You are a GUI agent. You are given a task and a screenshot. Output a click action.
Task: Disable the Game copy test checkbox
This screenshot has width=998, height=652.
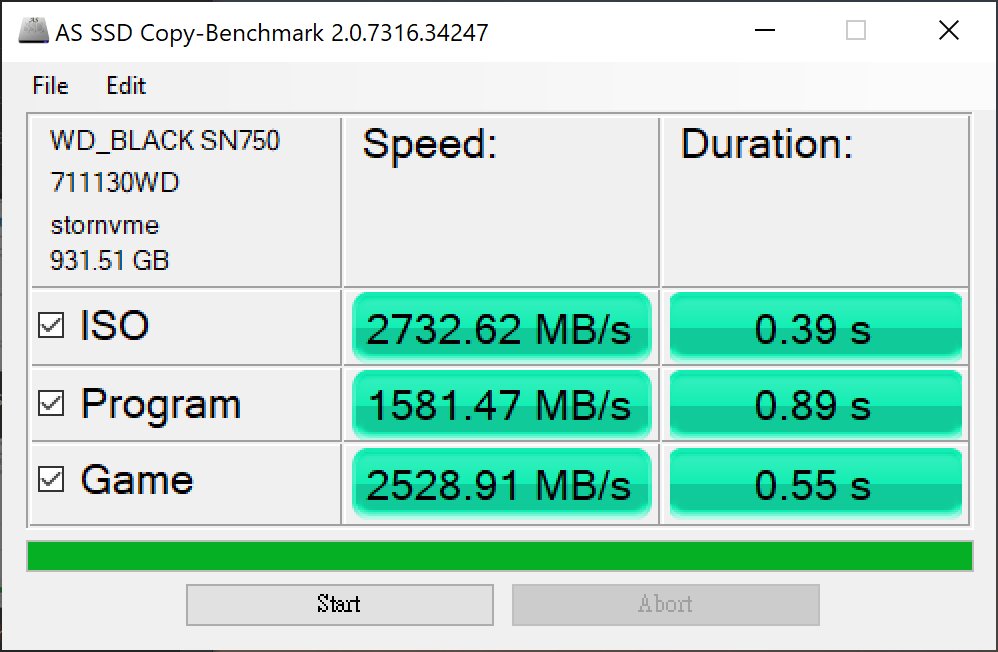(53, 480)
